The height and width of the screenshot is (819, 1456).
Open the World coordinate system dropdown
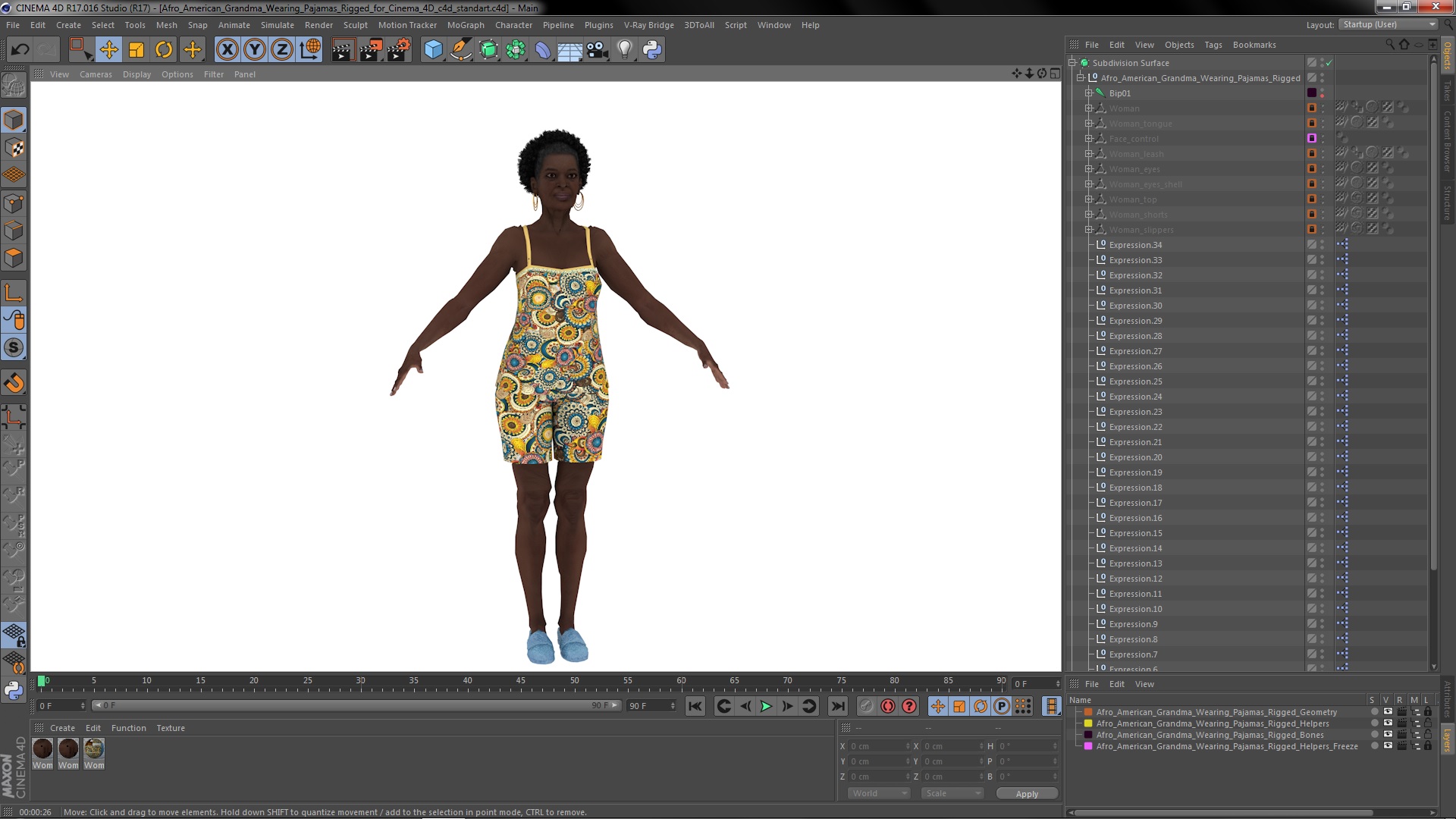point(879,793)
